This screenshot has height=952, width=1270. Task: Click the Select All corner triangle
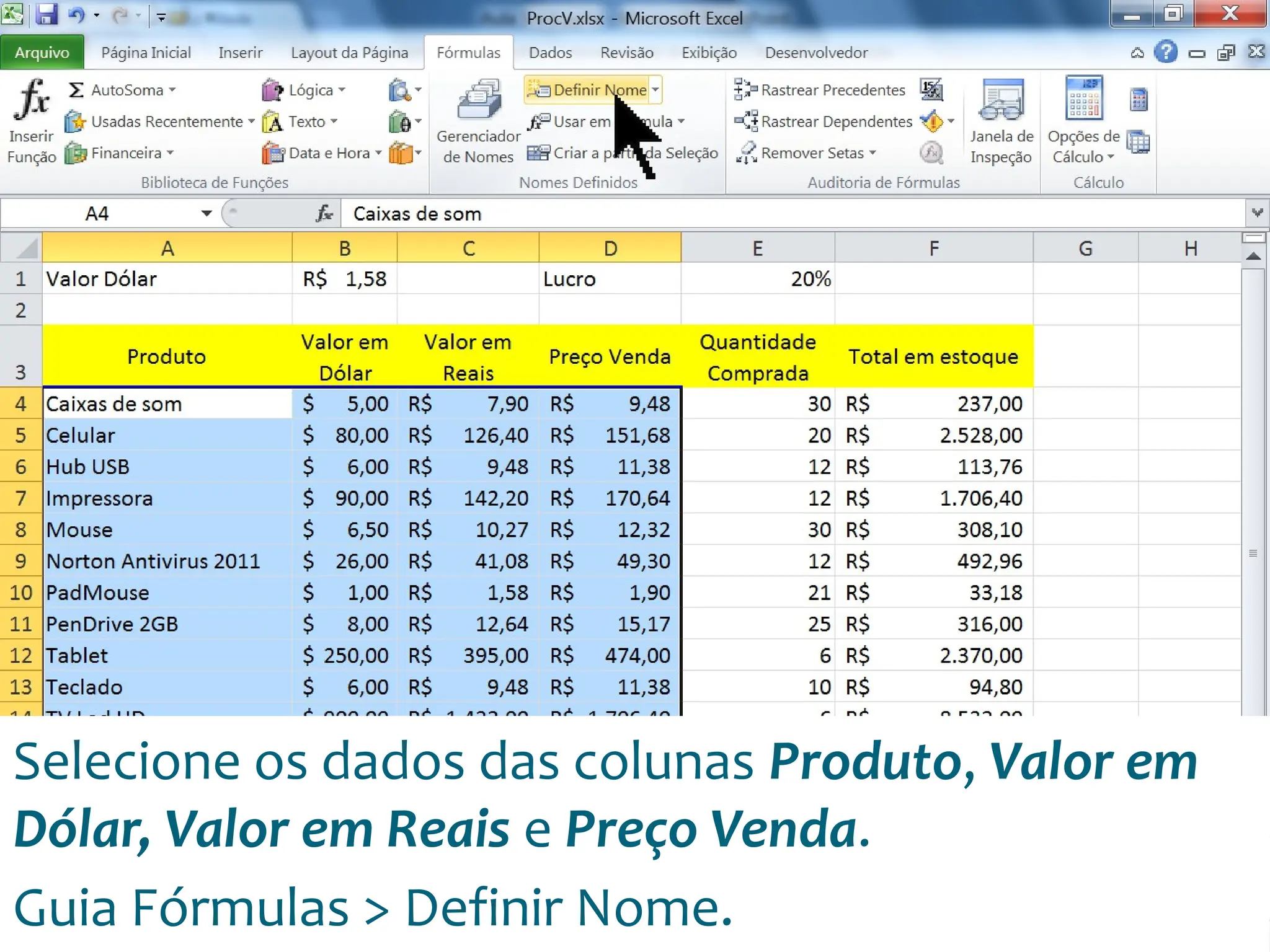click(x=21, y=248)
